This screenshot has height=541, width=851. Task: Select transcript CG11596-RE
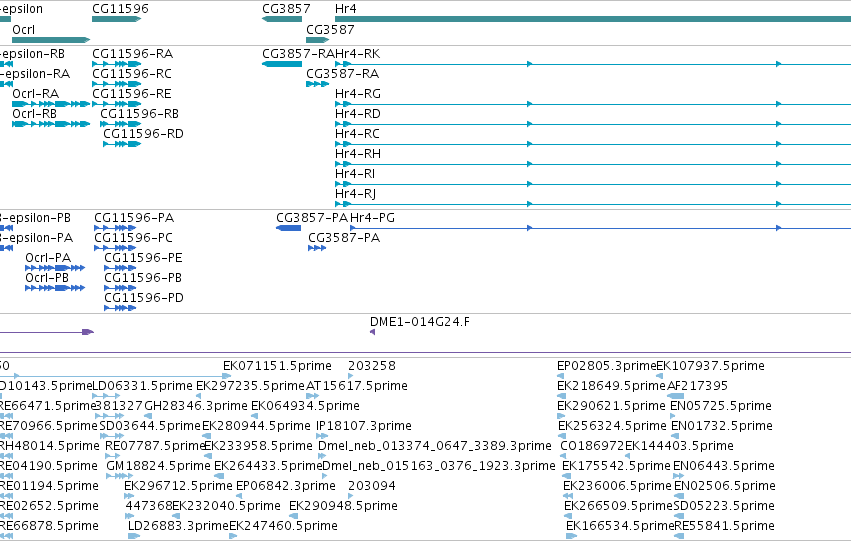point(117,104)
